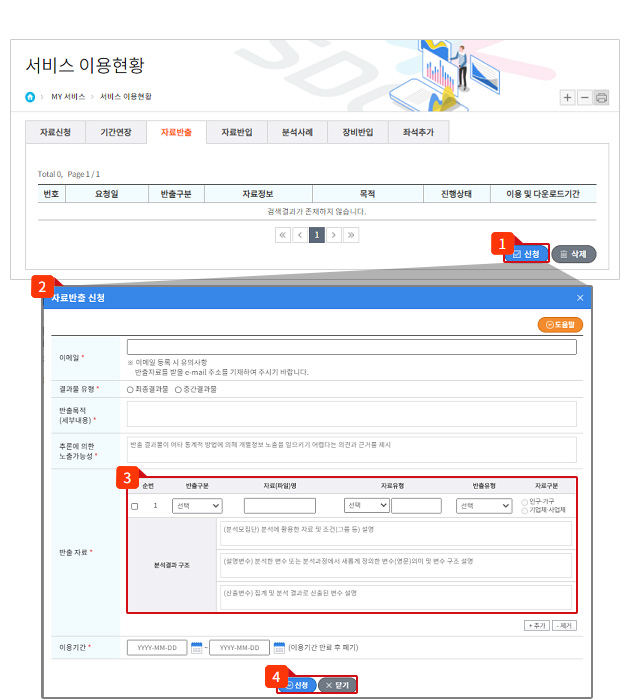Click 서비스 이용현황 breadcrumb link

[125, 96]
